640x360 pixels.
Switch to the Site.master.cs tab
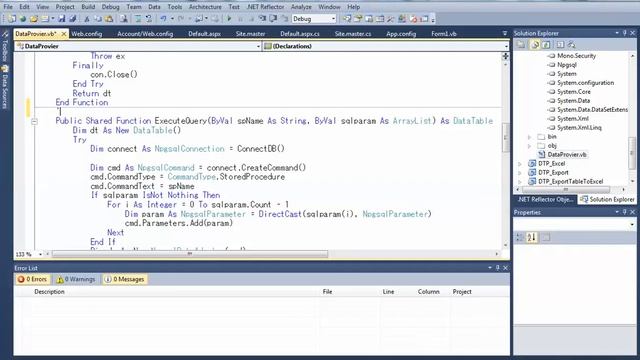(353, 34)
